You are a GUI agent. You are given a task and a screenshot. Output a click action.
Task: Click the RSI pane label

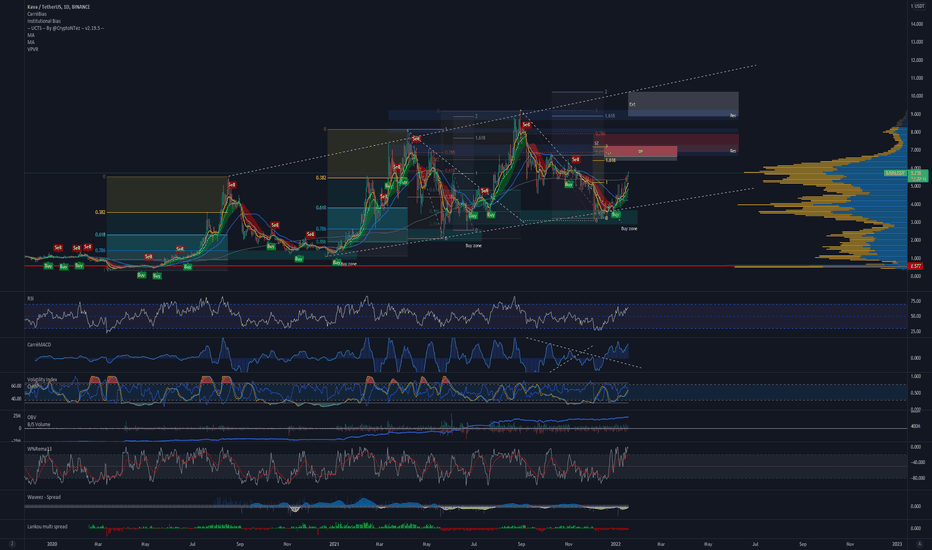pyautogui.click(x=30, y=298)
